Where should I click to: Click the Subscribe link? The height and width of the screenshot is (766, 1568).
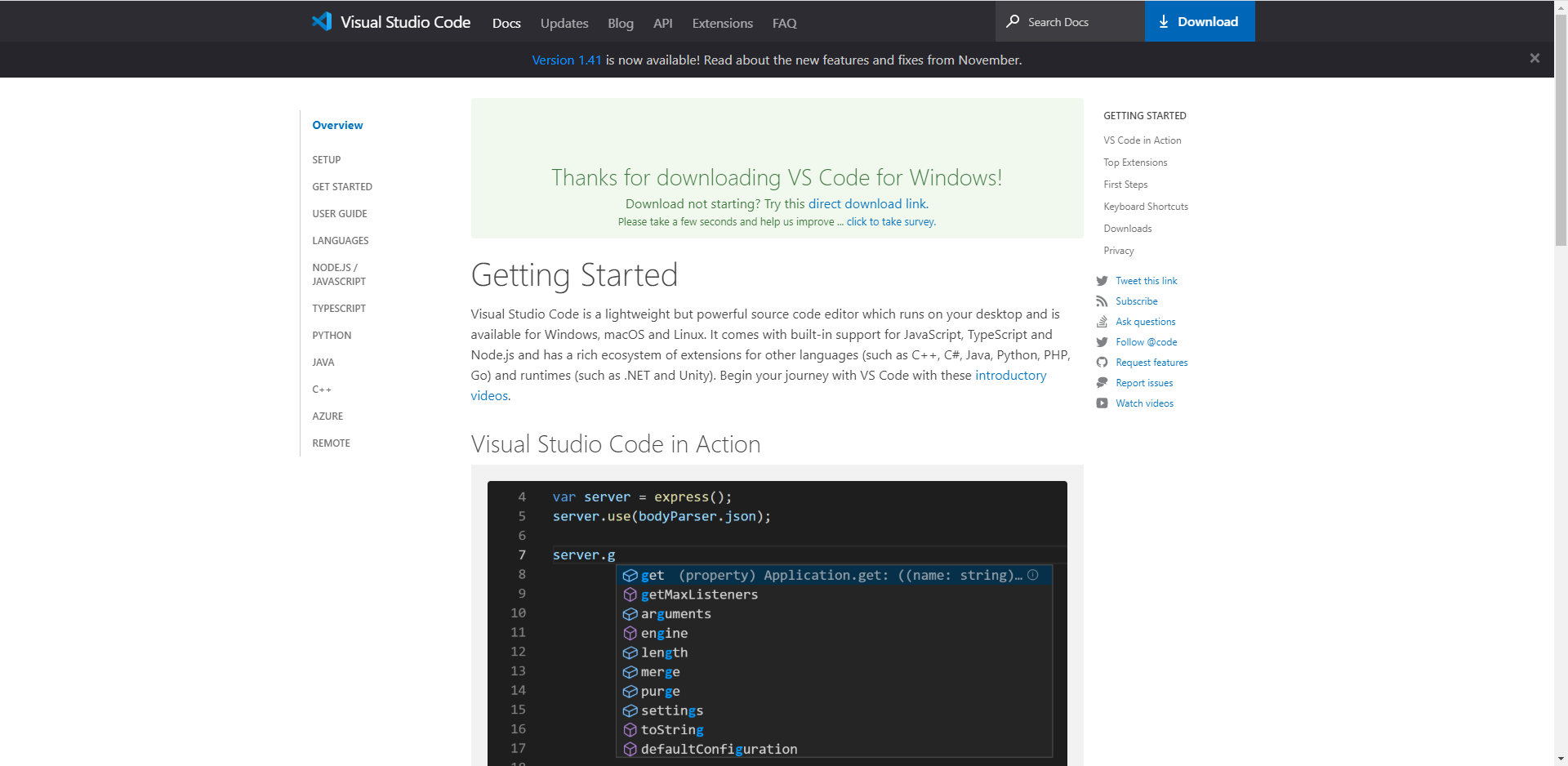pos(1137,301)
